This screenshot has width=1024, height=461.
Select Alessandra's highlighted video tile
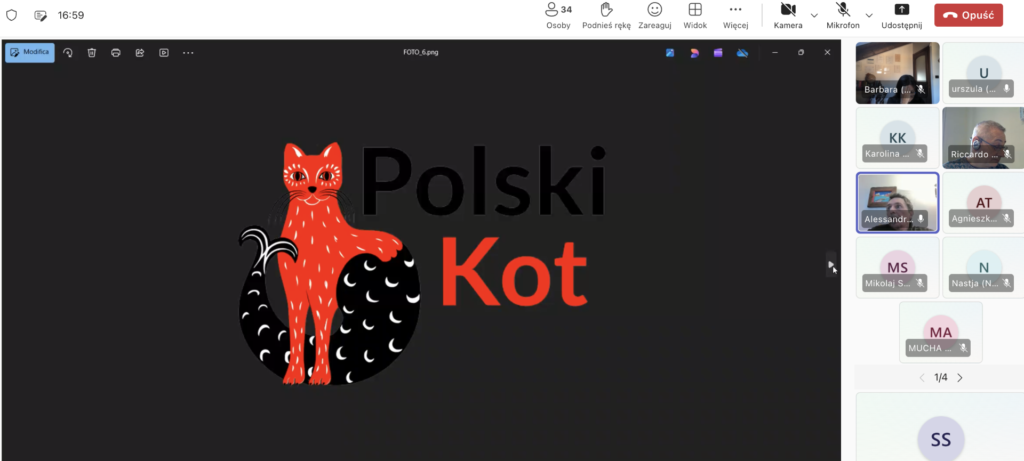pyautogui.click(x=897, y=202)
